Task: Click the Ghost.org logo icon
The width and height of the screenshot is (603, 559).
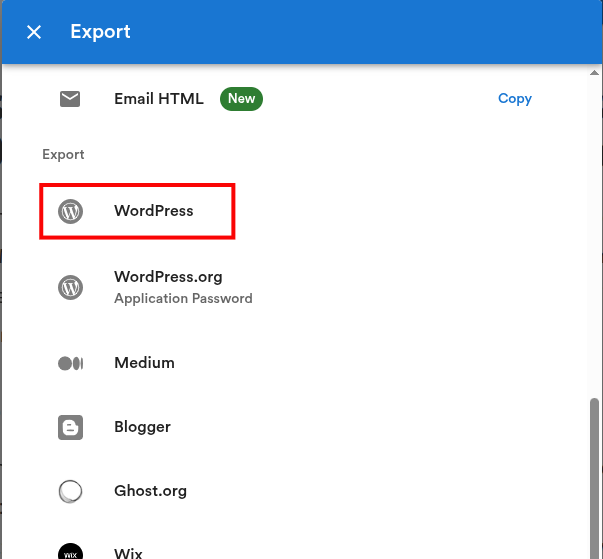Action: coord(70,491)
